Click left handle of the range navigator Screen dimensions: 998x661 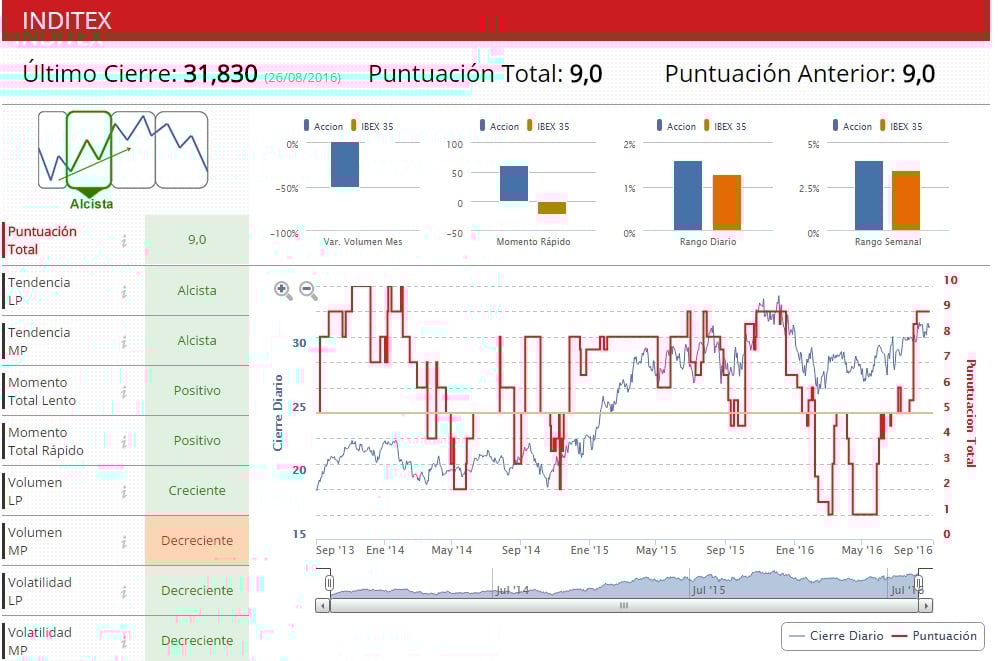(x=329, y=583)
